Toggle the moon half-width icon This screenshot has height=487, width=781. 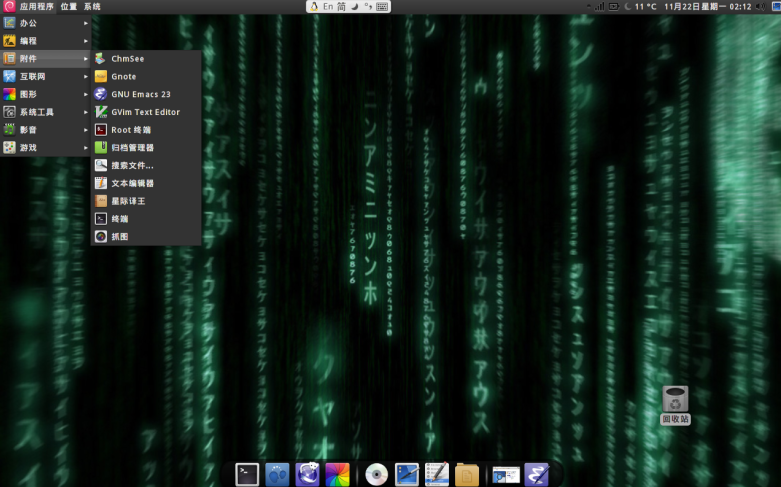pyautogui.click(x=355, y=6)
